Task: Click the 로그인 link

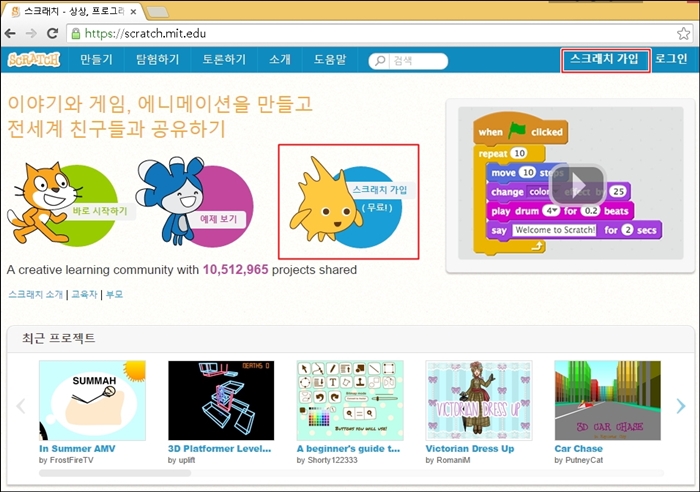Action: (x=671, y=59)
